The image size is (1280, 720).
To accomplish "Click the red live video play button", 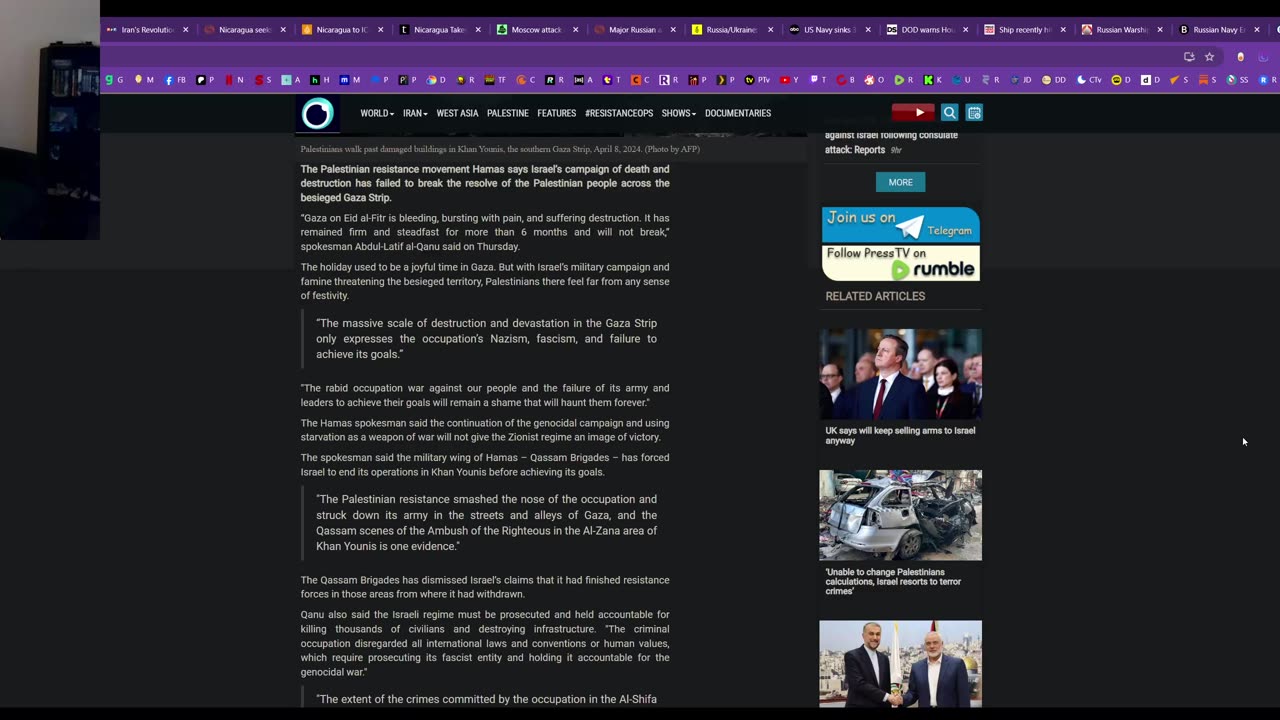I will tap(913, 113).
